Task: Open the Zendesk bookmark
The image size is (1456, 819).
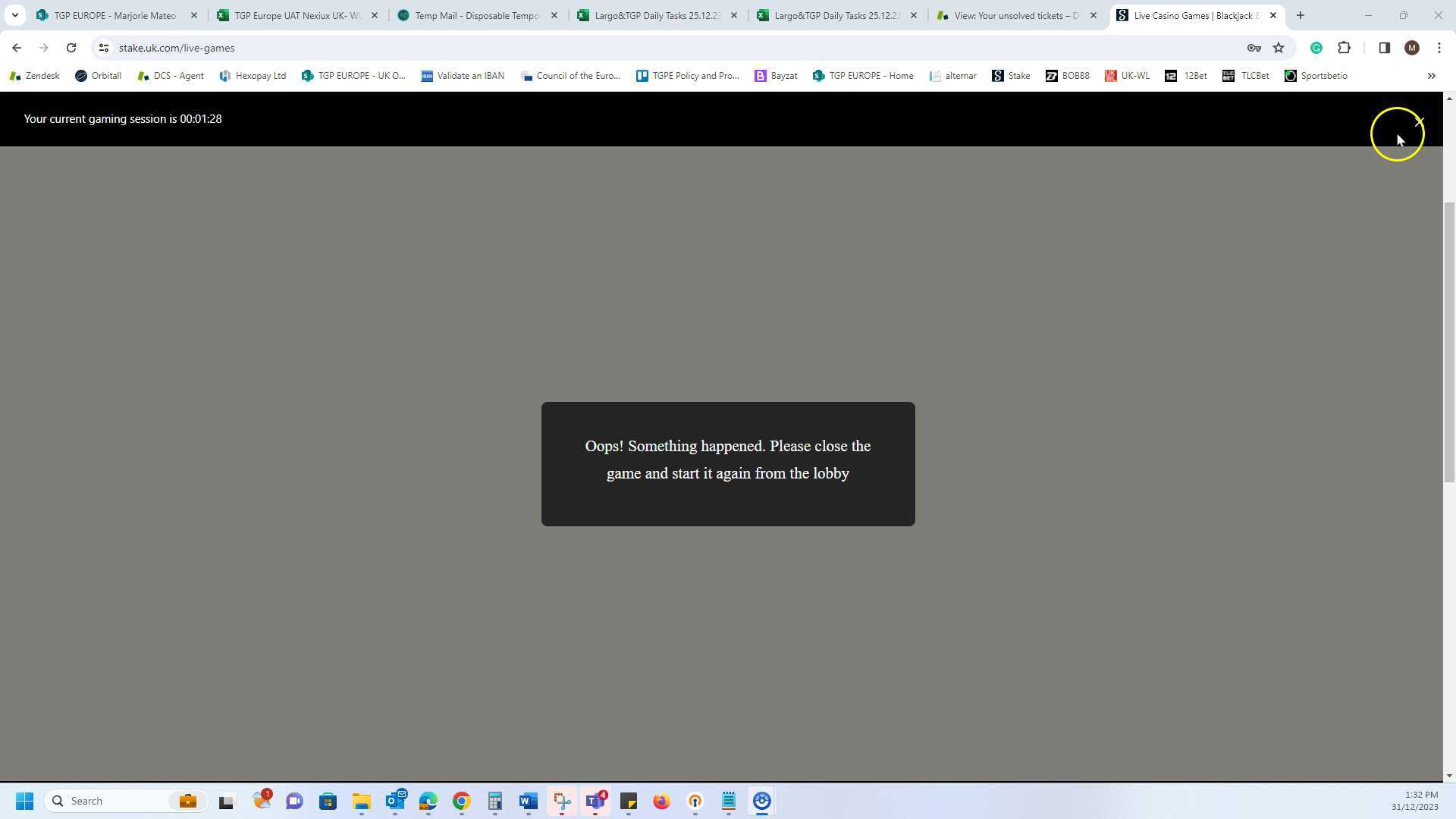Action: [x=34, y=76]
